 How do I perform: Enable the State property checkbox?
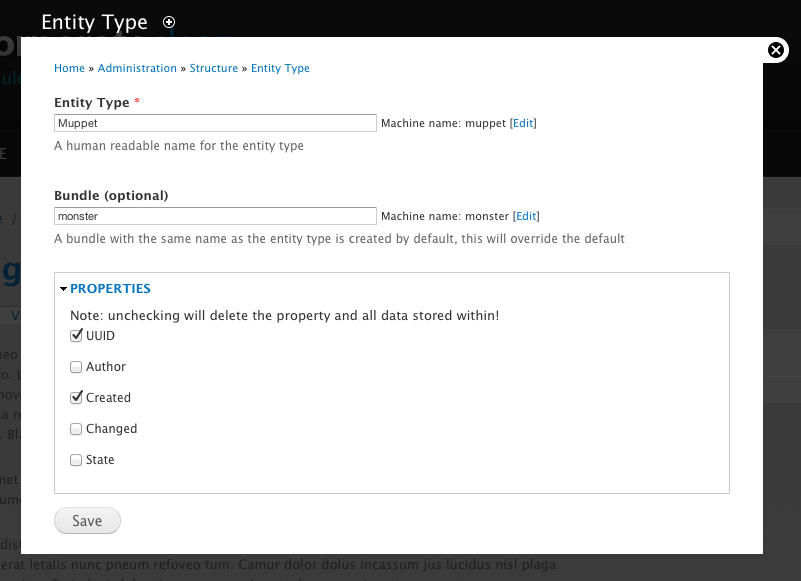[x=76, y=460]
